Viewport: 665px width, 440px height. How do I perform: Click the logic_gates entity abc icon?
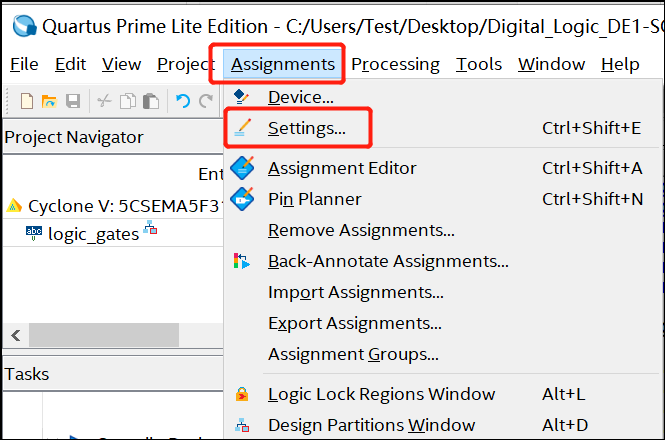click(34, 233)
